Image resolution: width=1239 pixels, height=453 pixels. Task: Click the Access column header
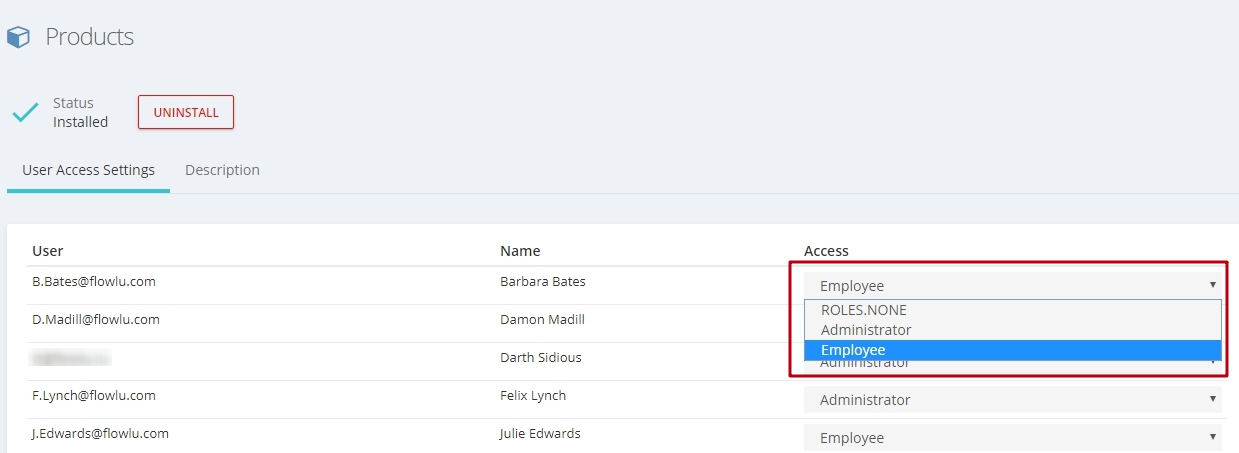tap(826, 251)
